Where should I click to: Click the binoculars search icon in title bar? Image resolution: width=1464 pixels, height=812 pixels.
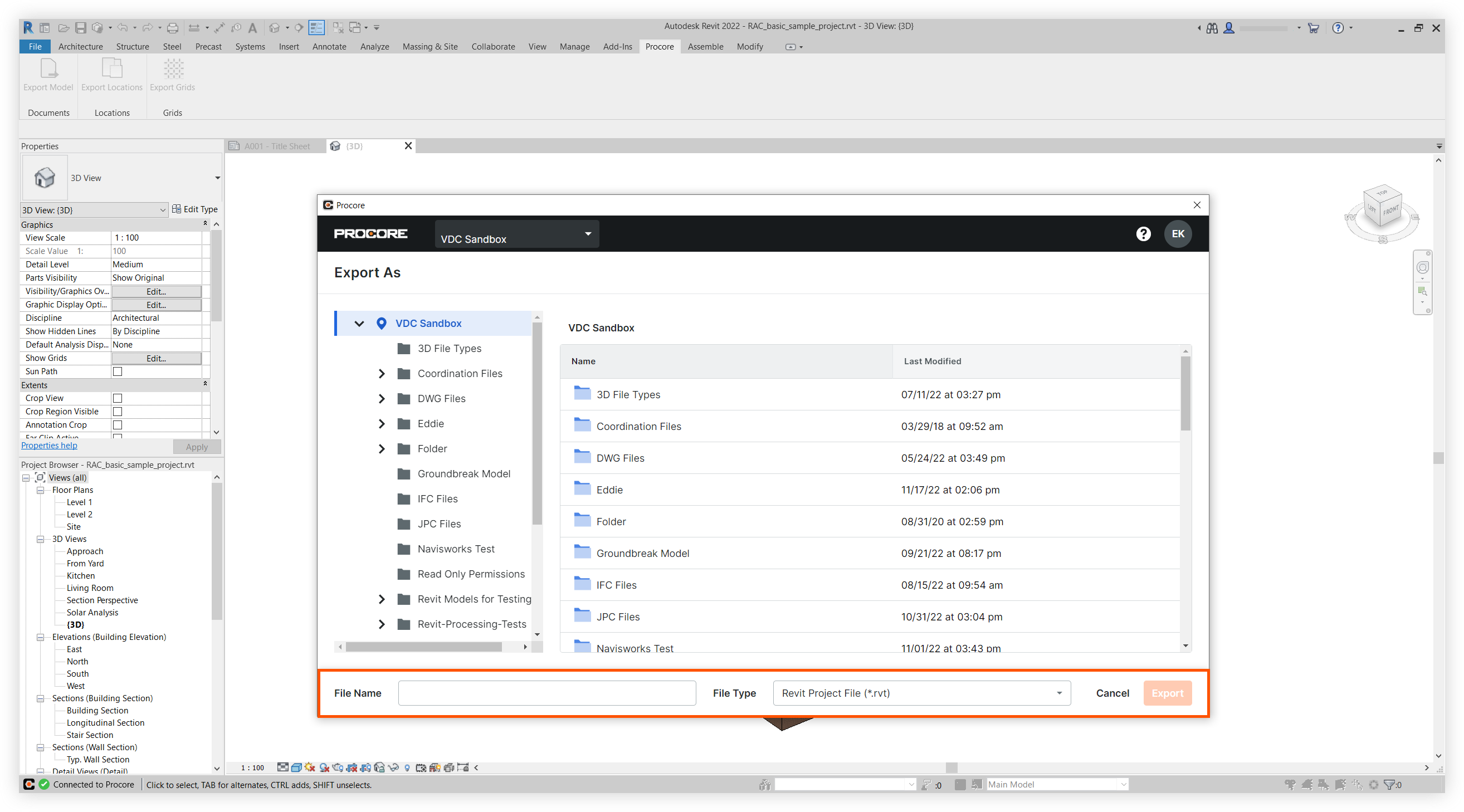pyautogui.click(x=1212, y=27)
